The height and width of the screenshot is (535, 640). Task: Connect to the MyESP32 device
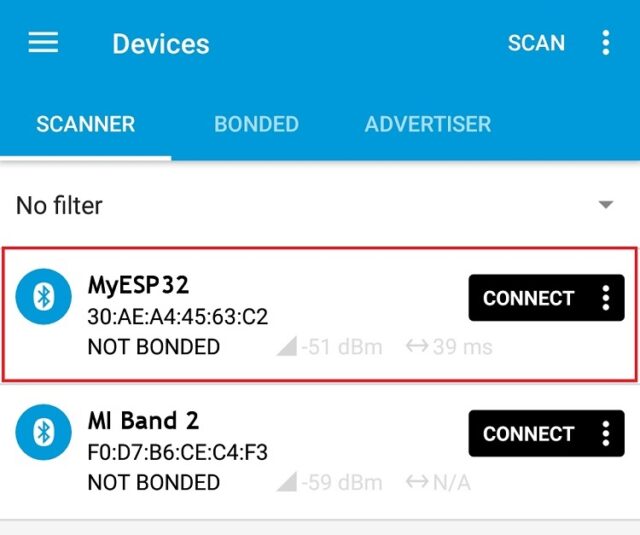[529, 298]
